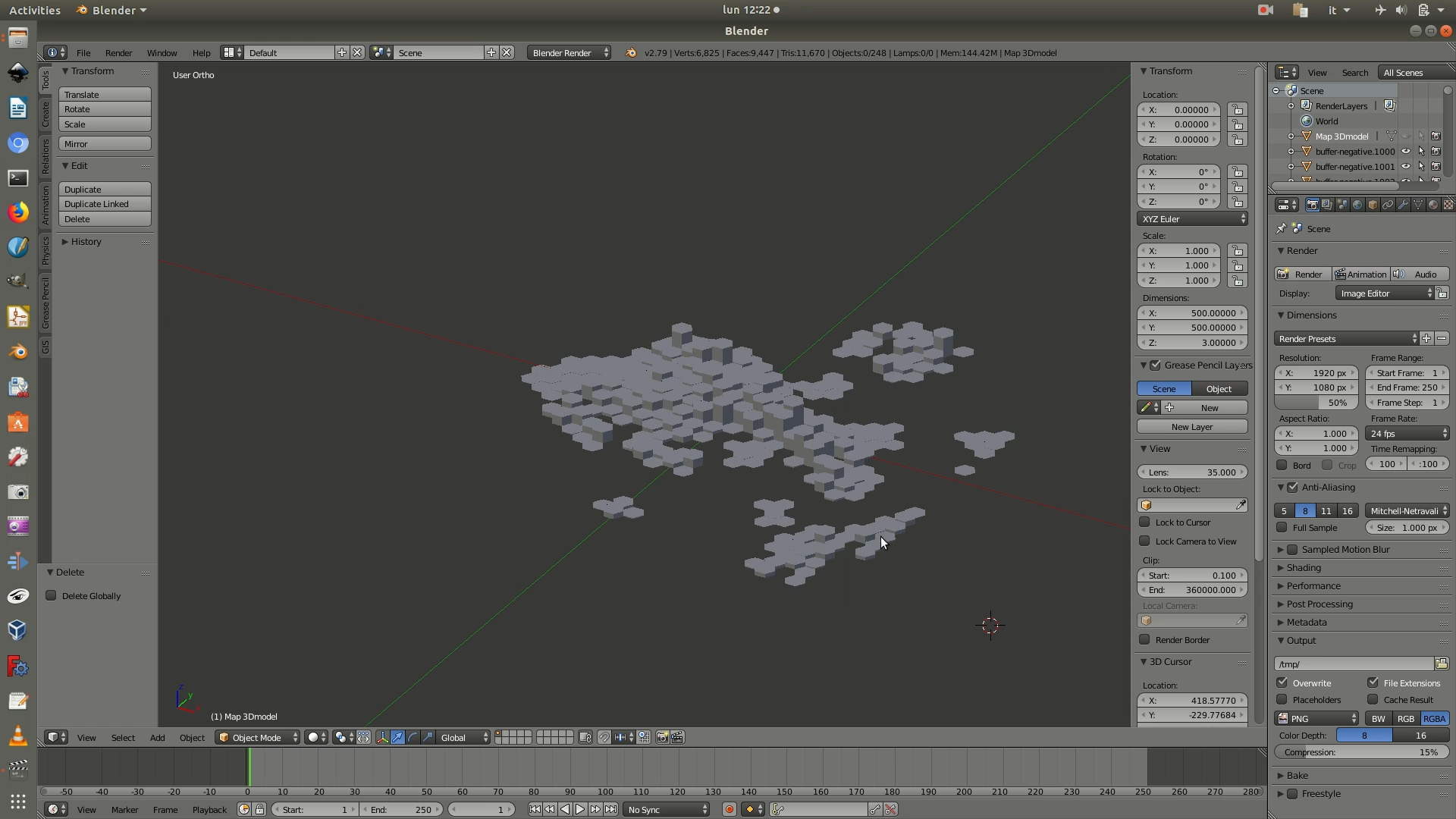
Task: Play the animation in reverse
Action: [x=565, y=809]
